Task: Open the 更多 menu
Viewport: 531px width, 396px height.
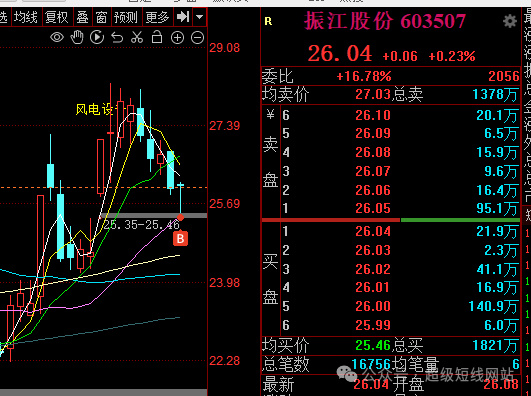Action: coord(157,17)
